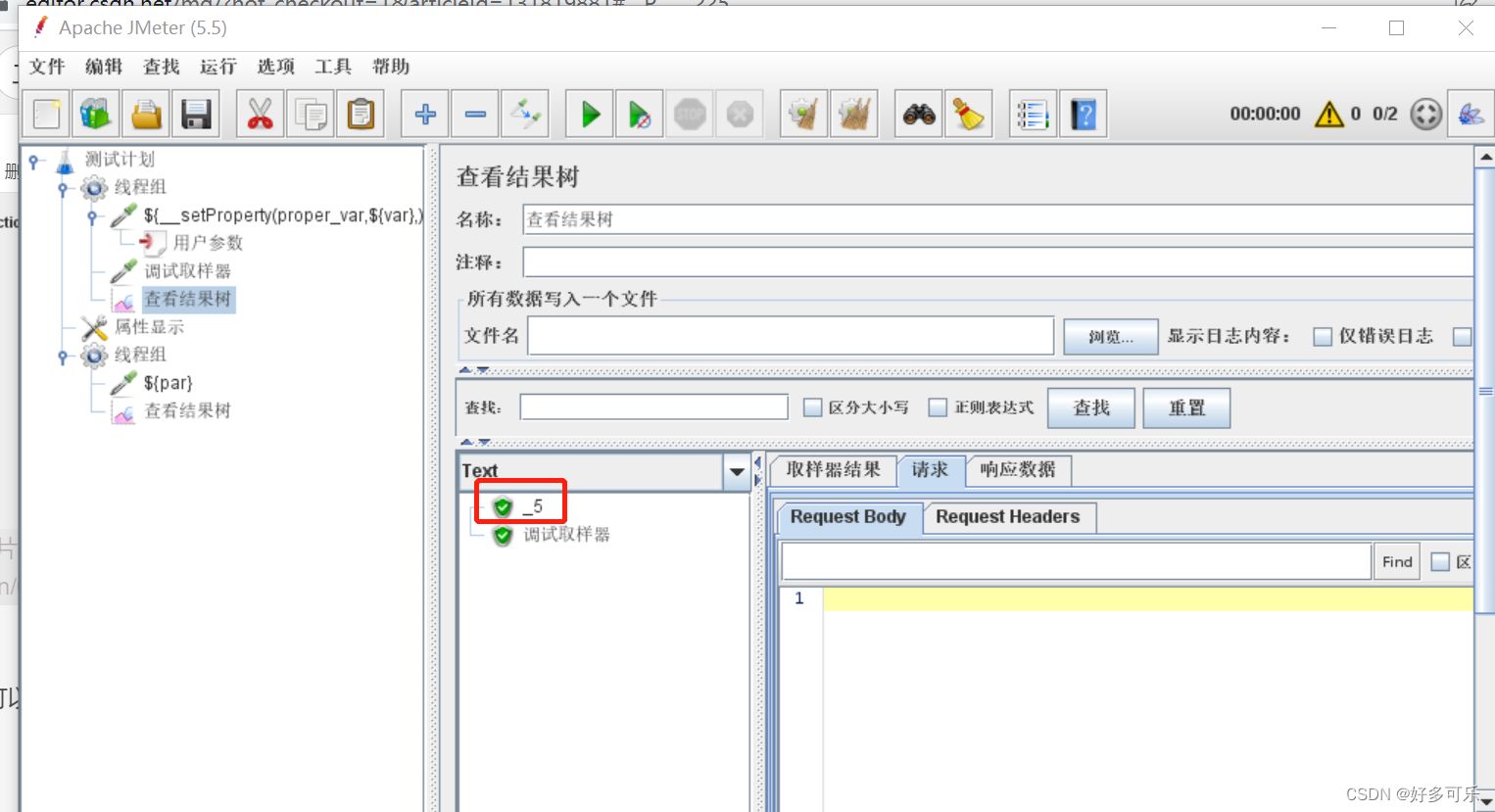This screenshot has width=1495, height=812.
Task: Click the Clear all double broom icon
Action: [854, 115]
